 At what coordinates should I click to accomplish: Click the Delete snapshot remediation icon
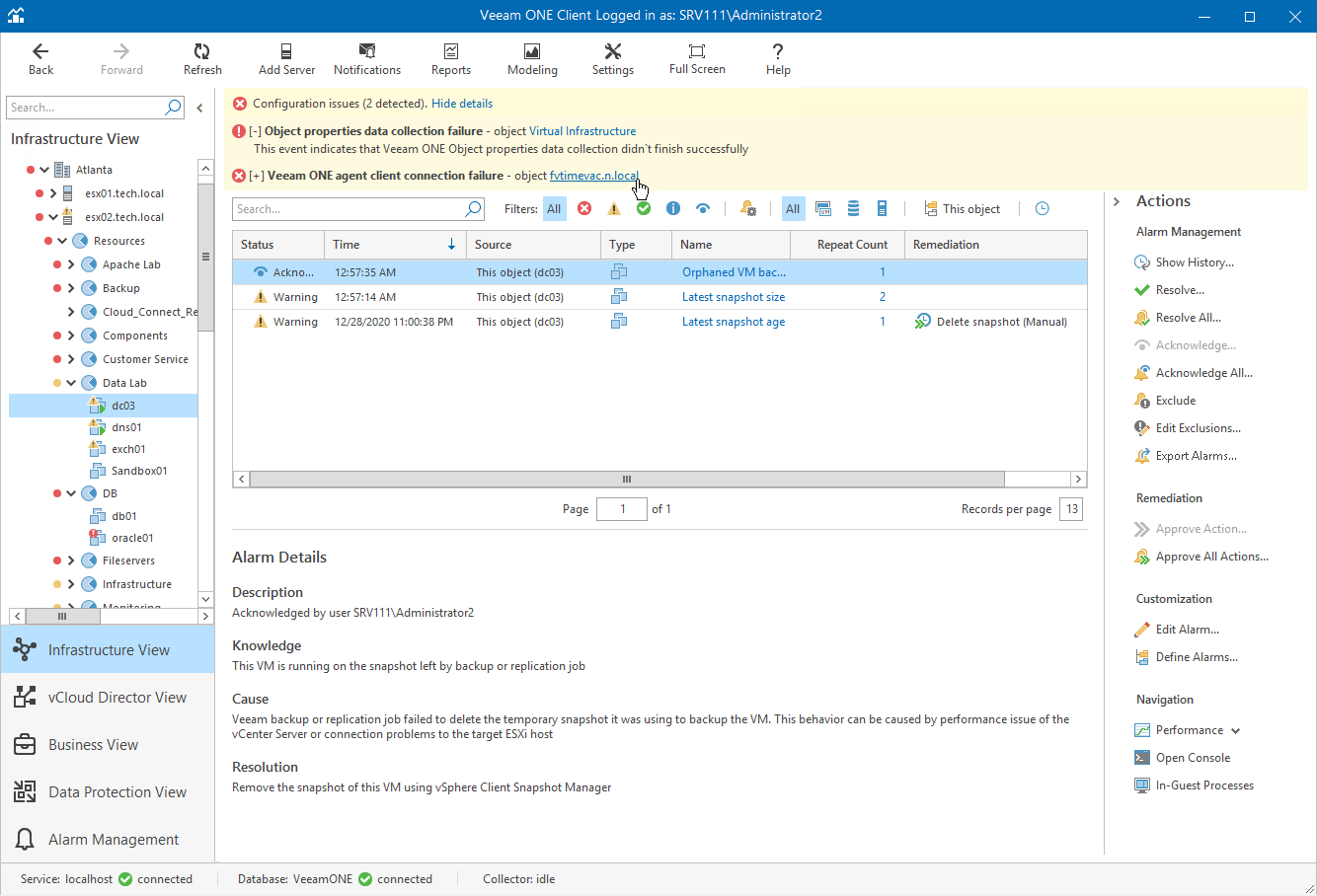click(923, 322)
